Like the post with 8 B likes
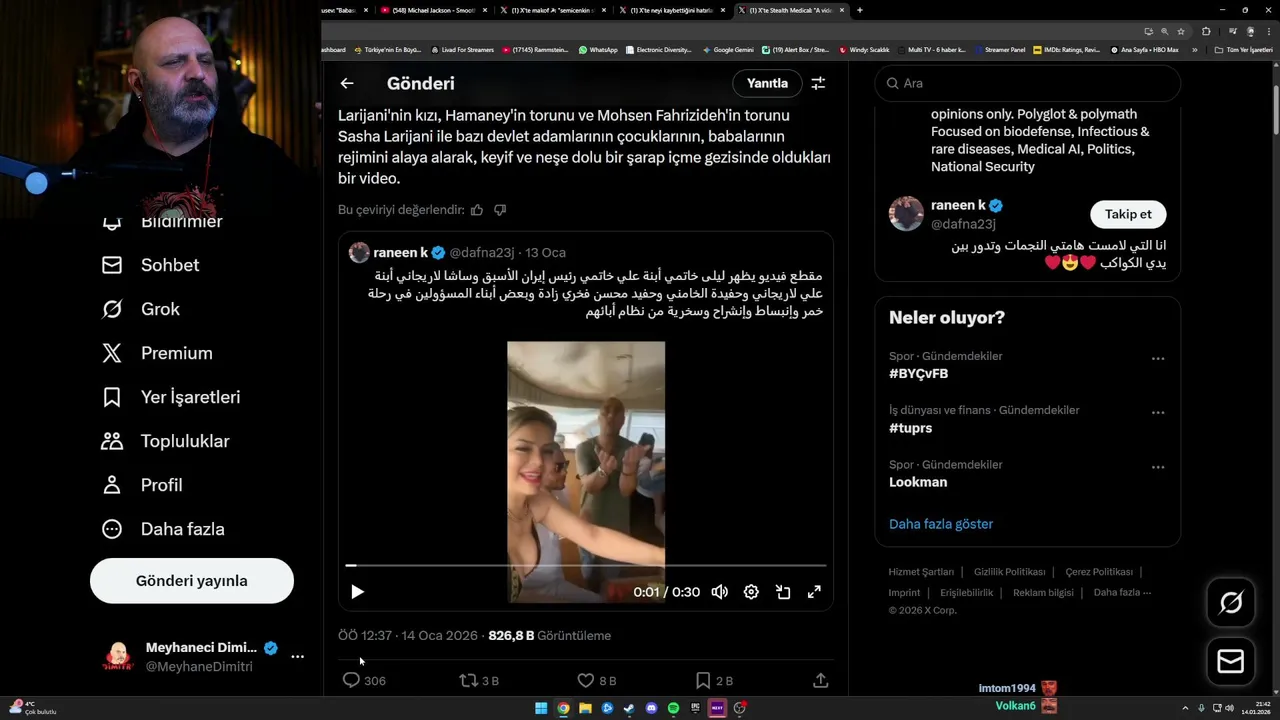Viewport: 1280px width, 720px height. [x=597, y=680]
